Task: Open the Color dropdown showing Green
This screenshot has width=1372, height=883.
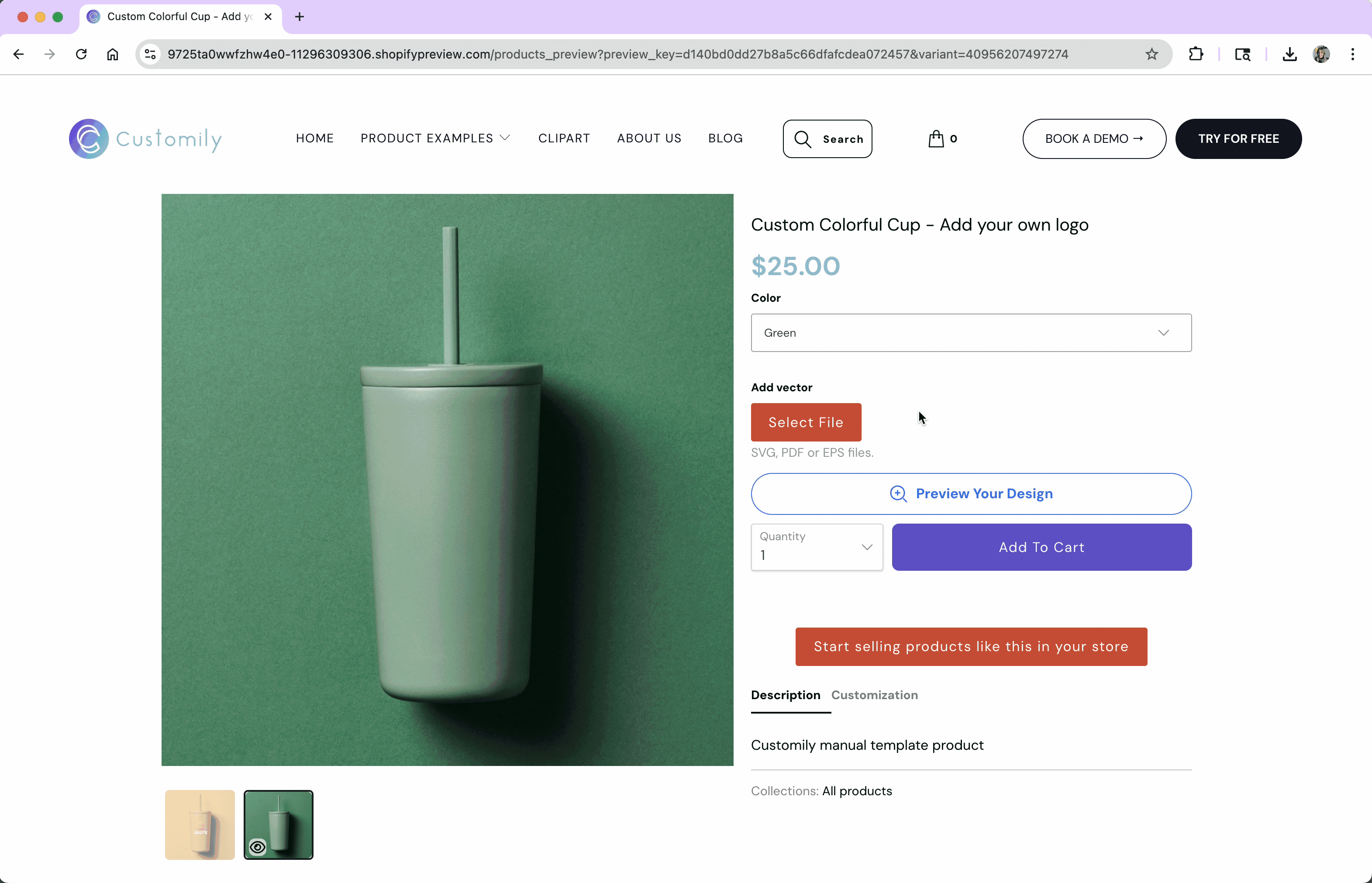Action: [971, 333]
